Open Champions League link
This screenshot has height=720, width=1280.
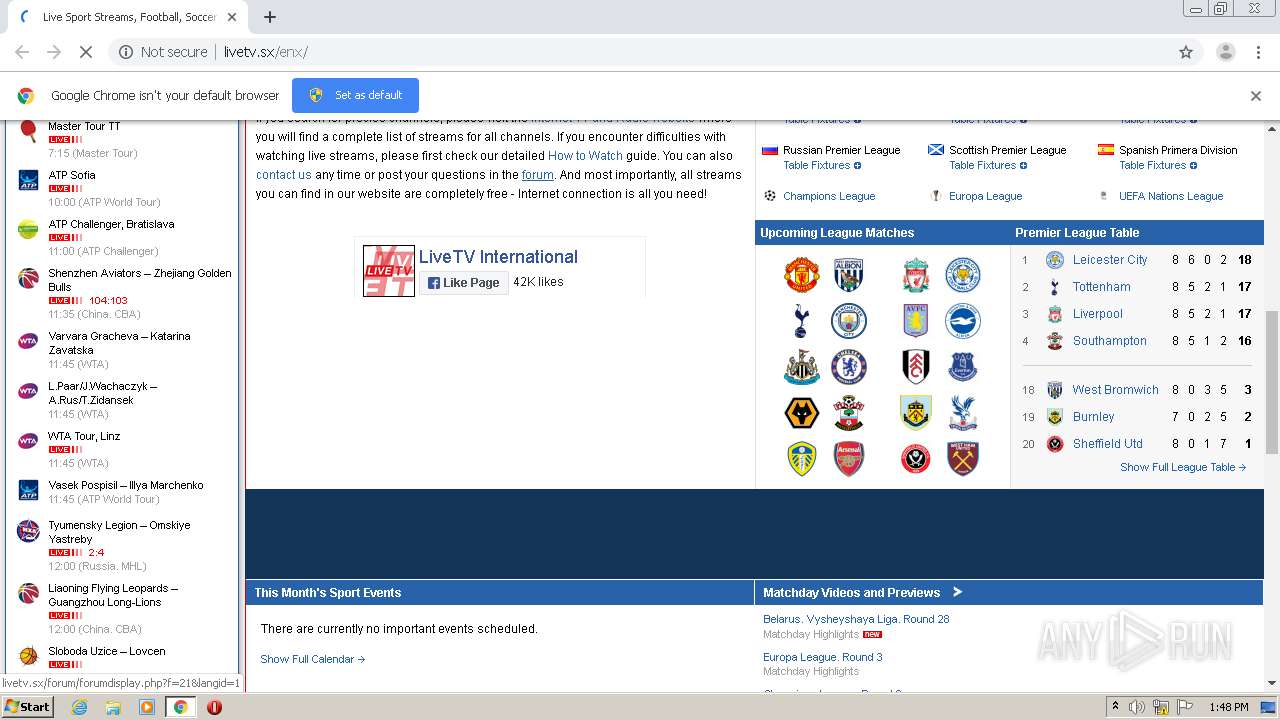829,196
